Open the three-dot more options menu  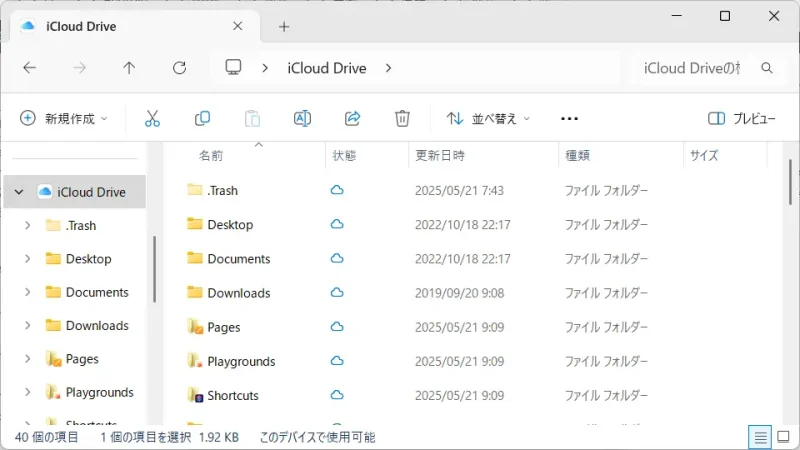570,118
